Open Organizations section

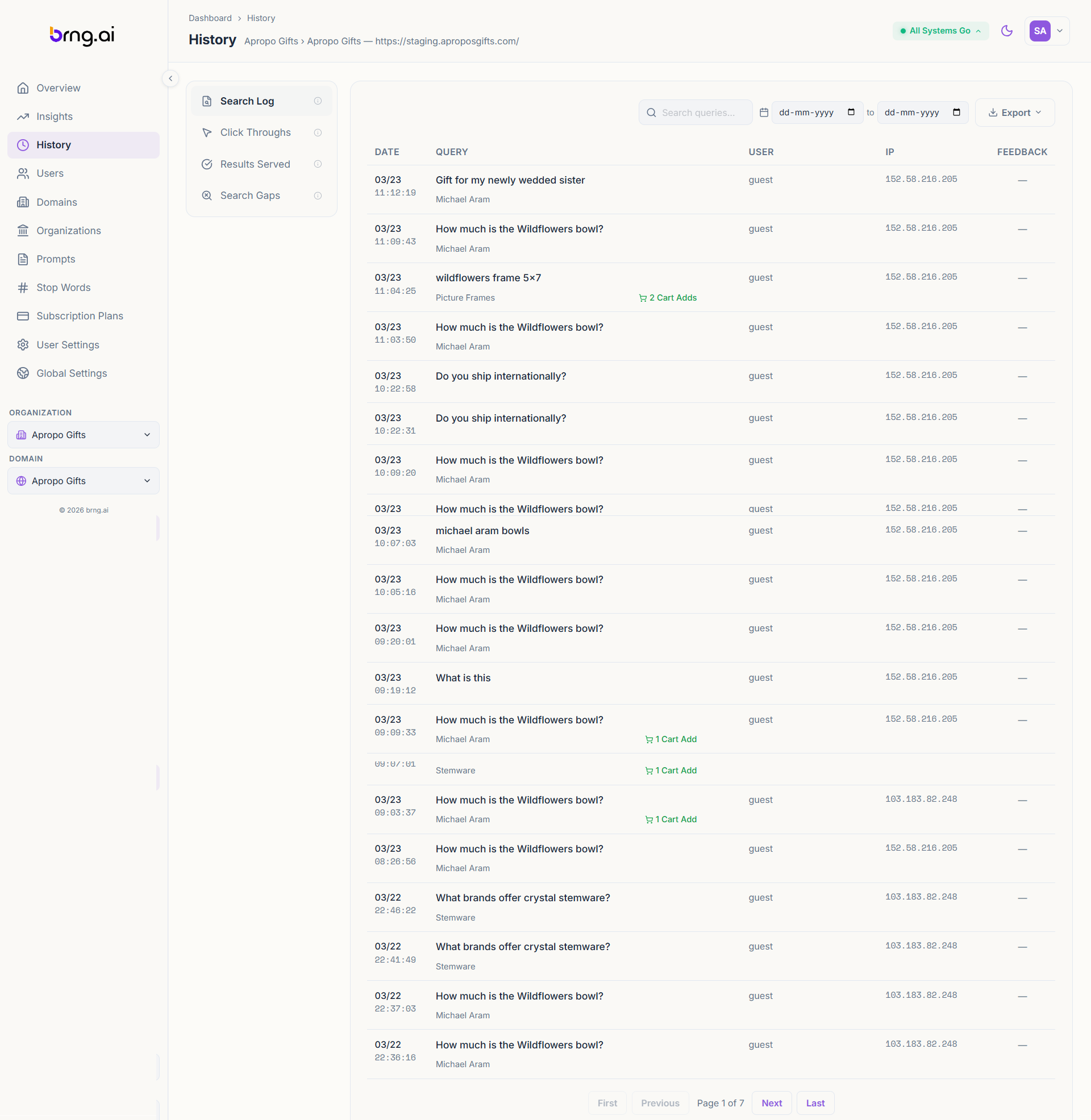[84, 231]
